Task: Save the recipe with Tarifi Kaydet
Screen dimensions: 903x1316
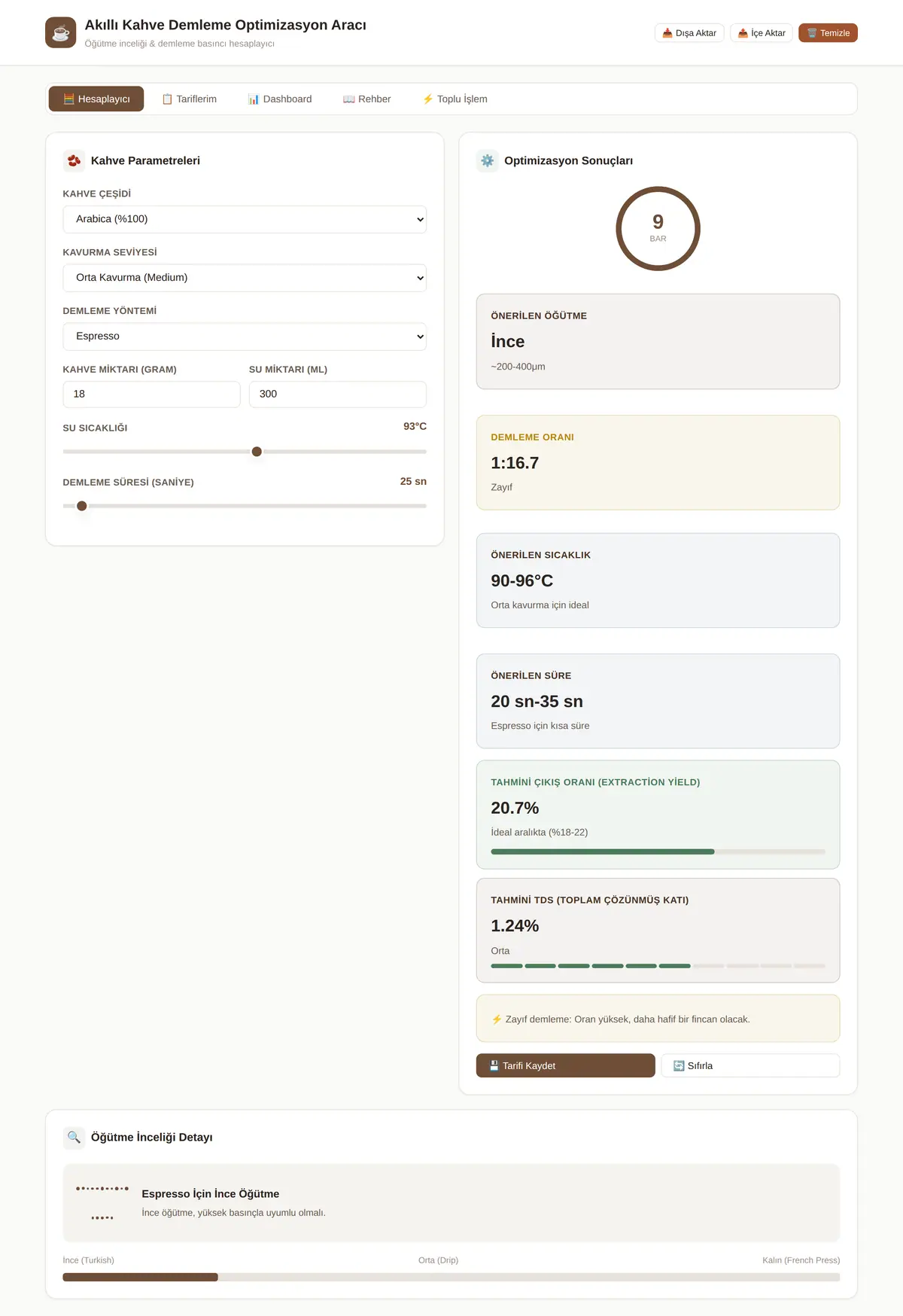Action: tap(566, 1065)
